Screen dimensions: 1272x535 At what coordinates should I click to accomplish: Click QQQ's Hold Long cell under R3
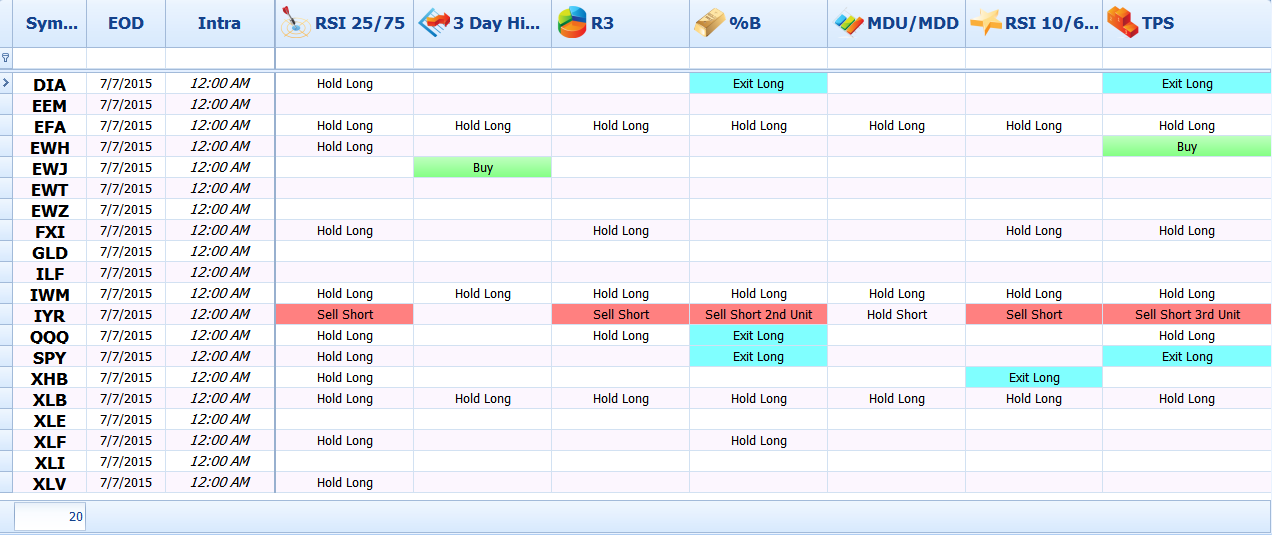click(x=621, y=336)
